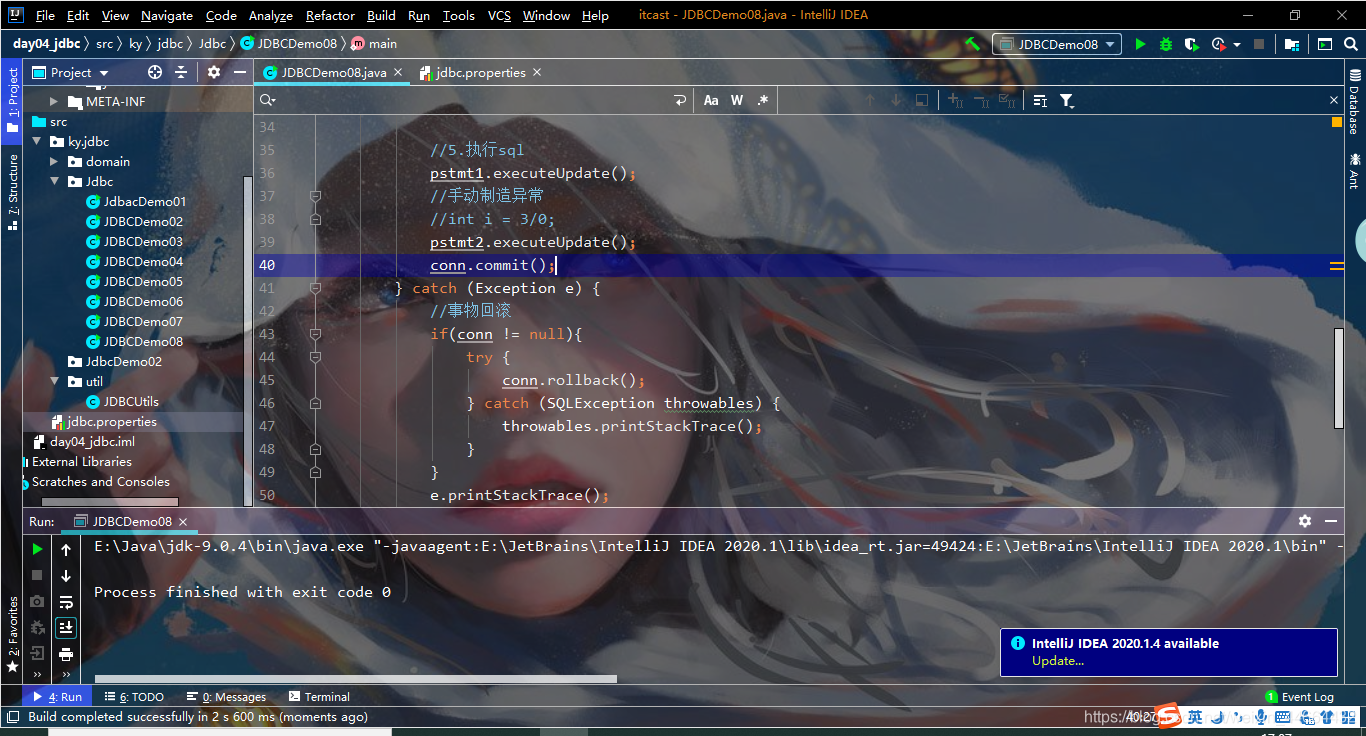Close the JDBCDemo08.java editor tab
This screenshot has height=736, width=1366.
pos(397,72)
